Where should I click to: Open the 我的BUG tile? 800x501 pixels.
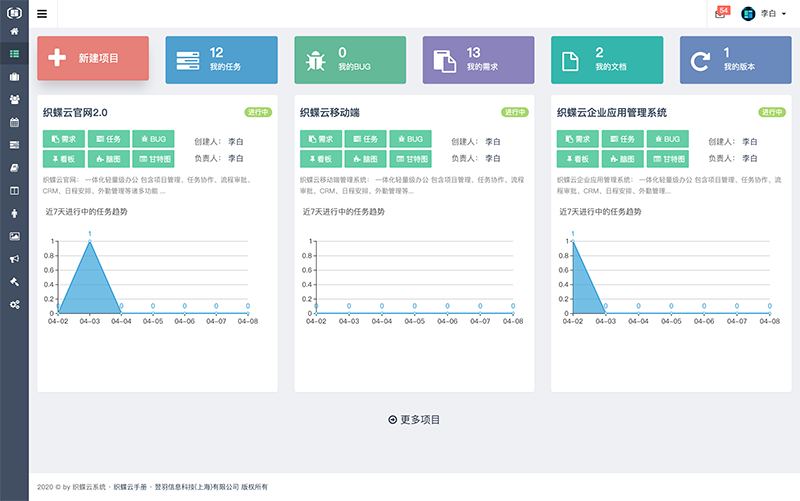point(350,59)
